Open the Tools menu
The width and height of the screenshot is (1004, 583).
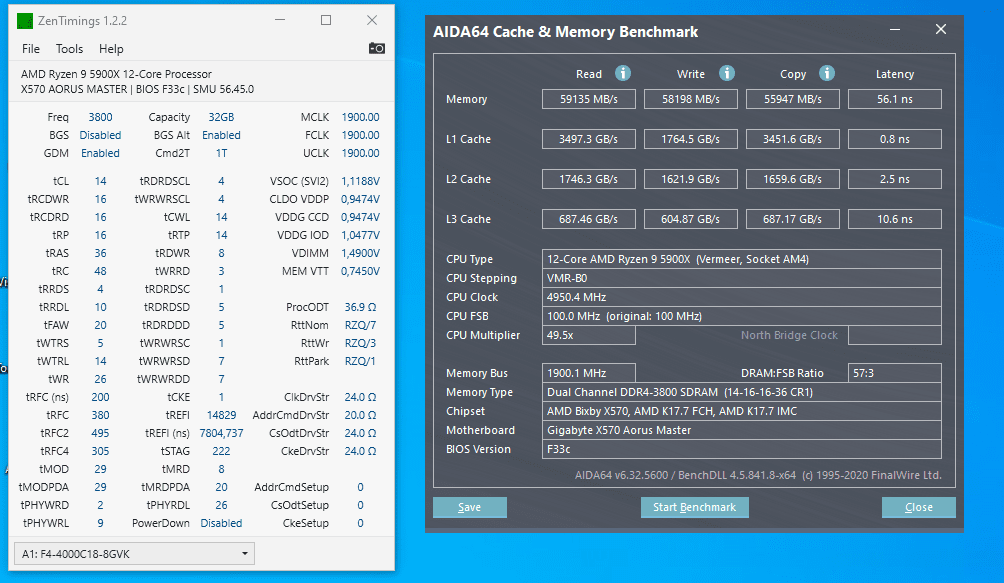pyautogui.click(x=70, y=49)
